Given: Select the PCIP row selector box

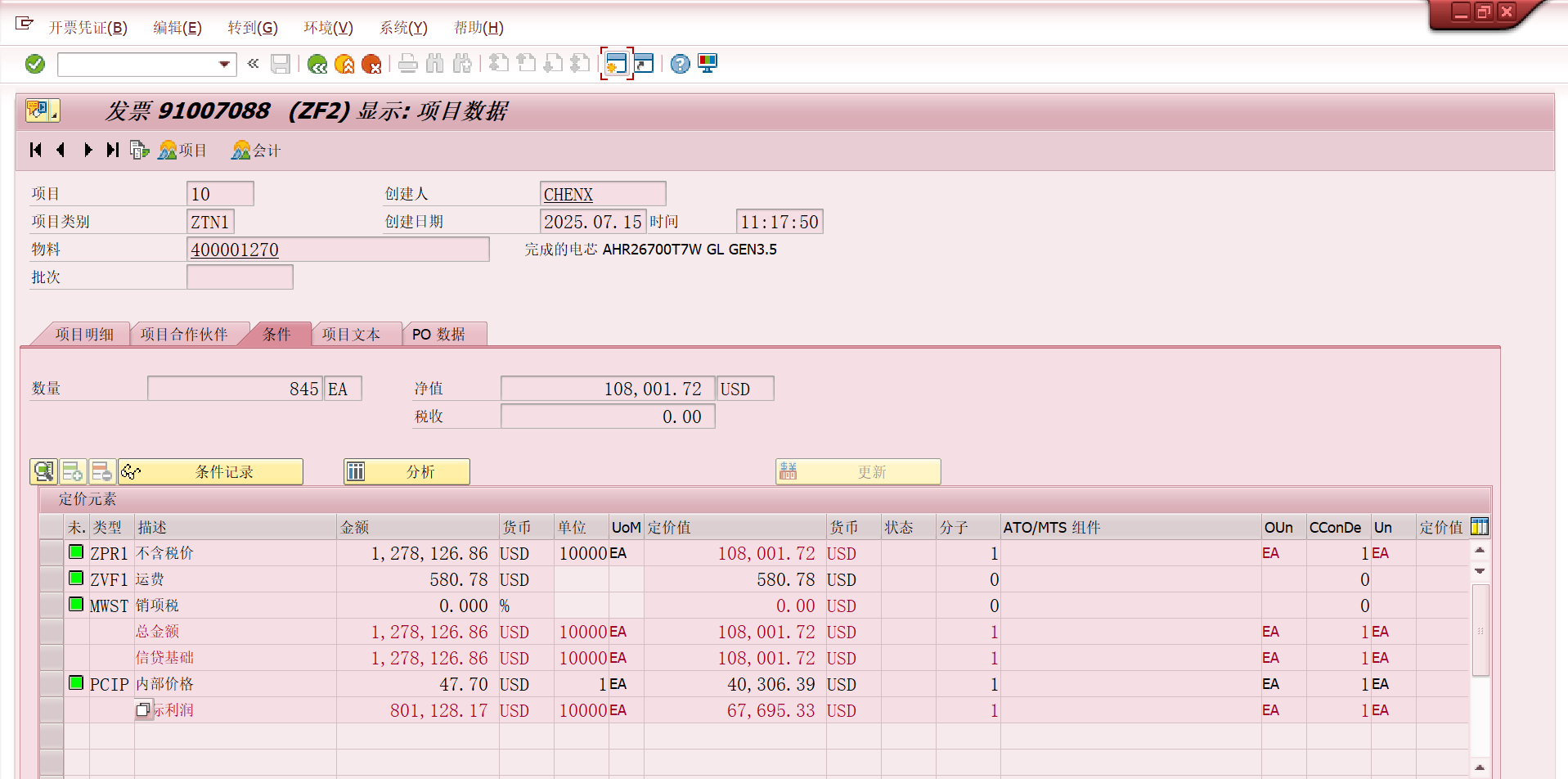Looking at the screenshot, I should [x=52, y=684].
